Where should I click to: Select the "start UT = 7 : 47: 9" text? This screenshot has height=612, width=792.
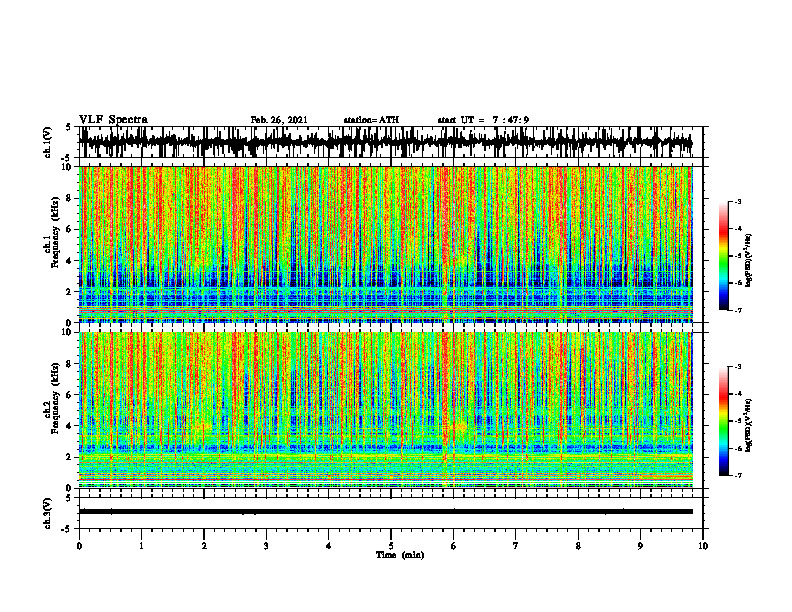pos(483,120)
